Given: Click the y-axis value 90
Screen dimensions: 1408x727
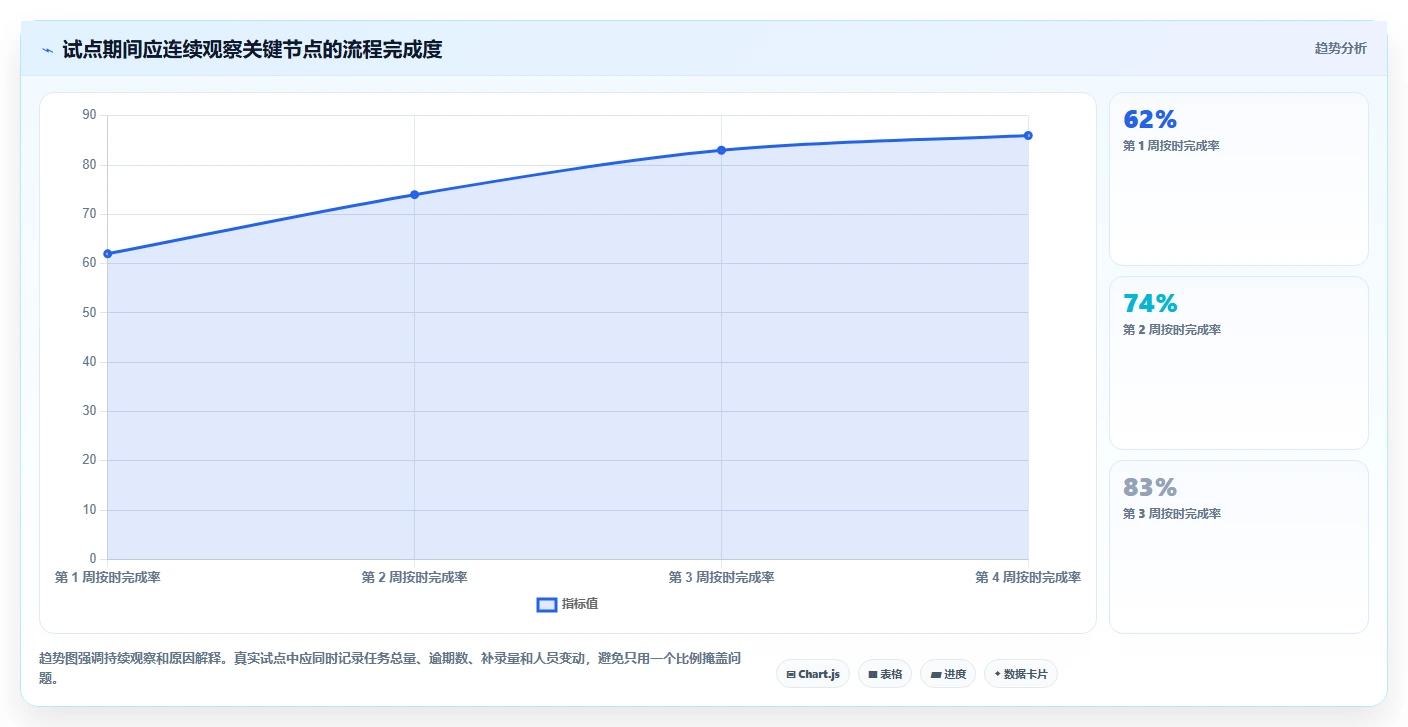Looking at the screenshot, I should (x=89, y=115).
